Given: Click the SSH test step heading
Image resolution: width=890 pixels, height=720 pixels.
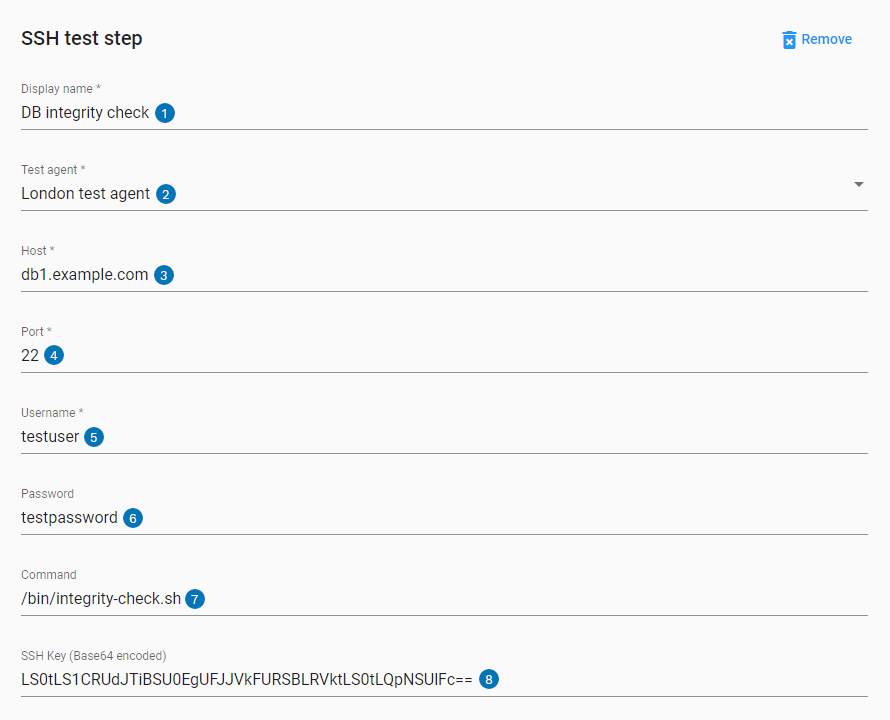Looking at the screenshot, I should [82, 39].
